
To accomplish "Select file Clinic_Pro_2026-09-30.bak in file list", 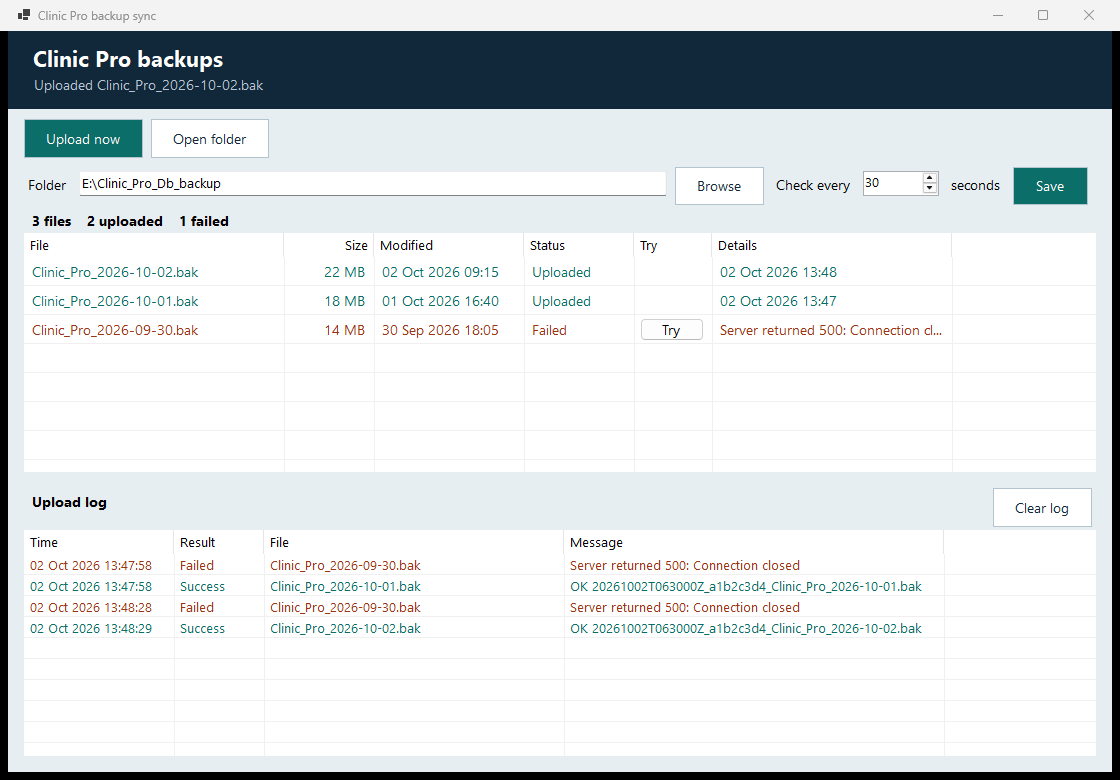I will point(115,330).
